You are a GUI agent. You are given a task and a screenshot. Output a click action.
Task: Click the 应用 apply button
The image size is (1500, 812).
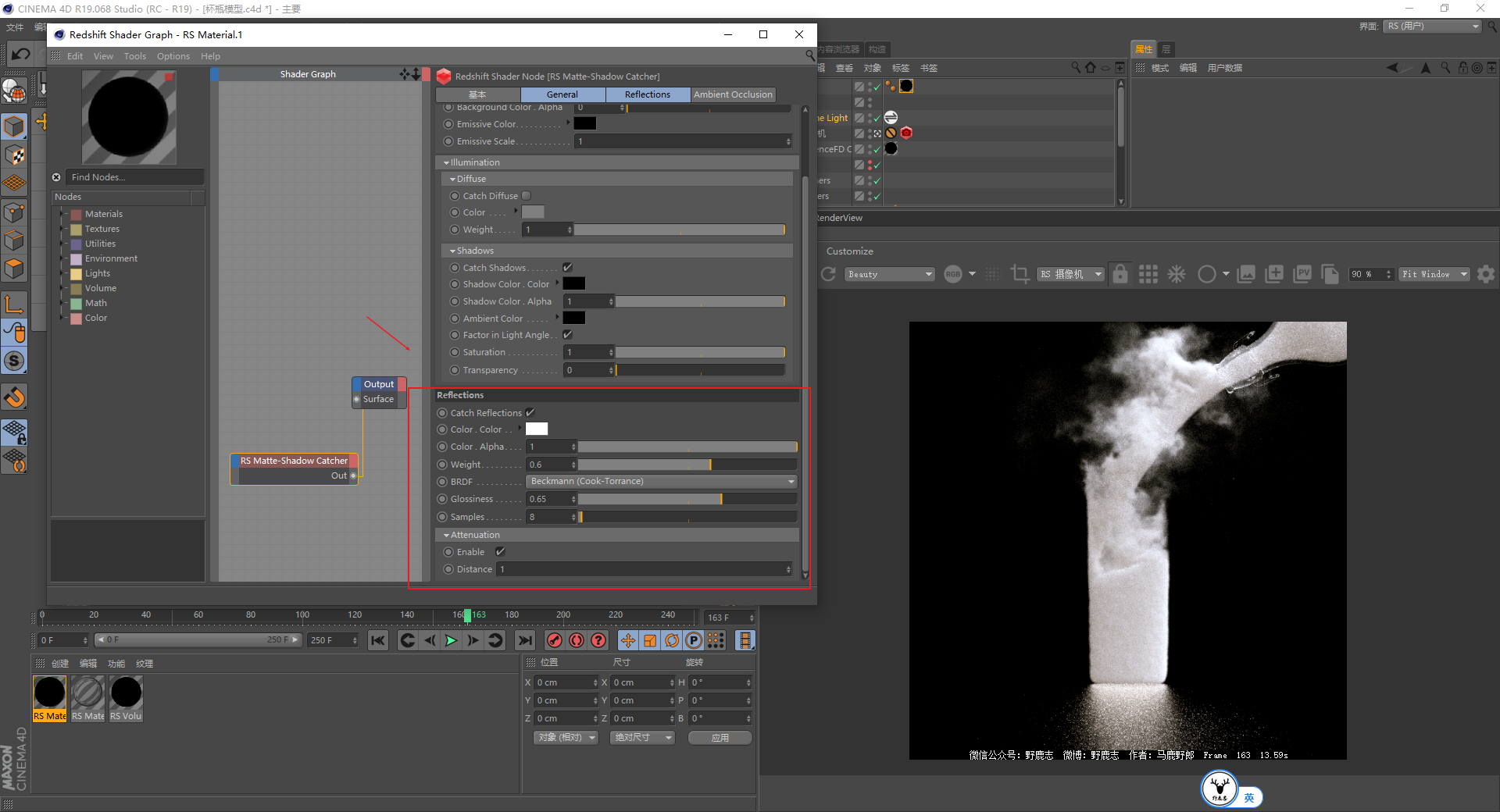[720, 738]
